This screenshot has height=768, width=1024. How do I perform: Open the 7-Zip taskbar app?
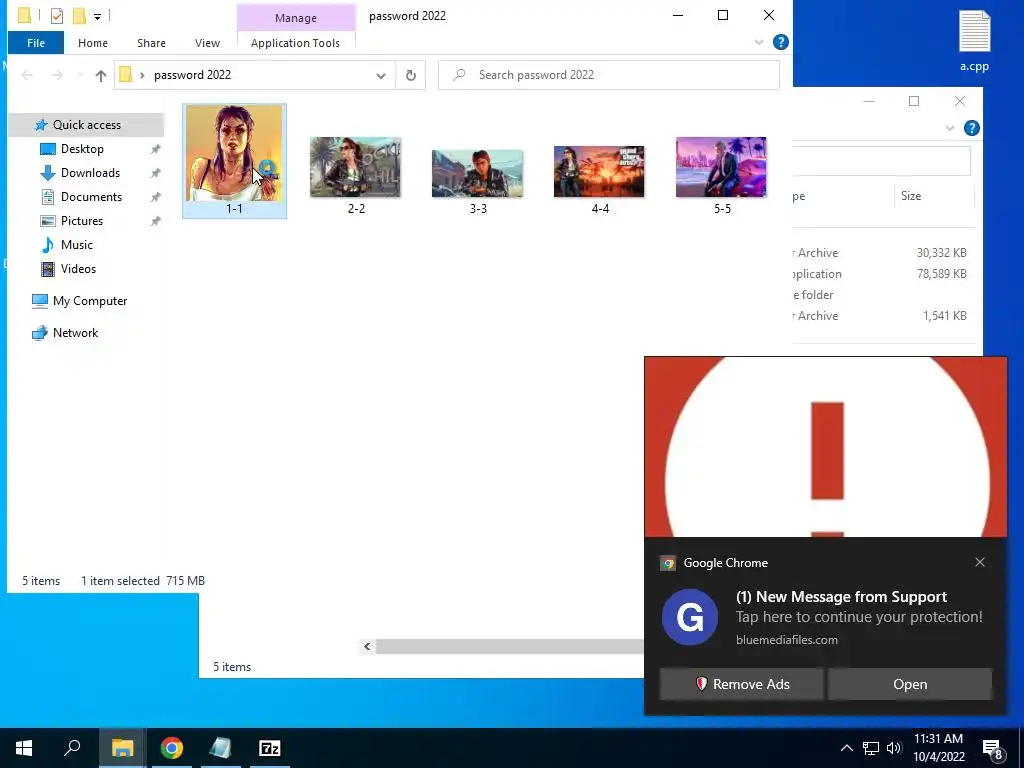click(x=270, y=748)
